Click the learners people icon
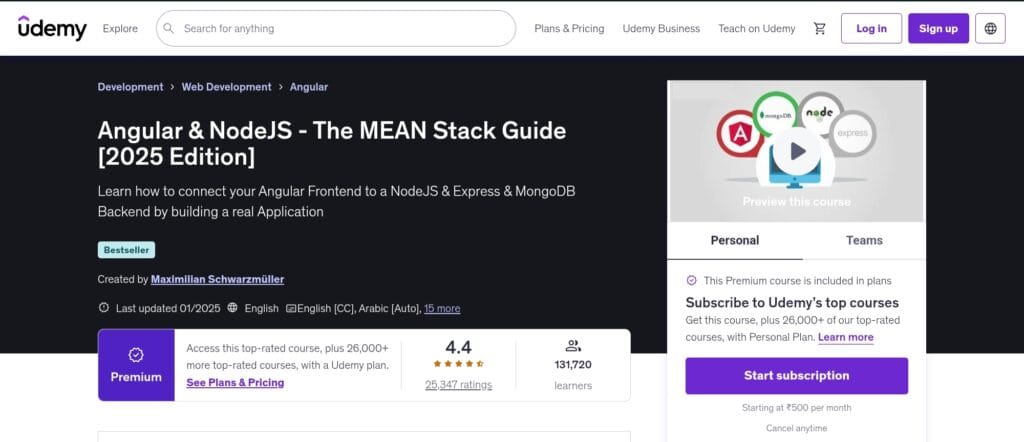The image size is (1024, 442). [573, 346]
